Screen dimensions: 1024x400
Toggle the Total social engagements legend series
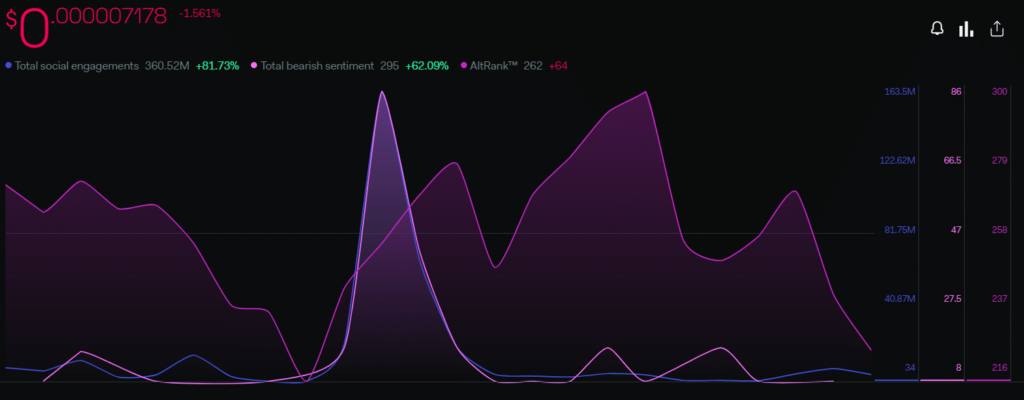point(85,65)
